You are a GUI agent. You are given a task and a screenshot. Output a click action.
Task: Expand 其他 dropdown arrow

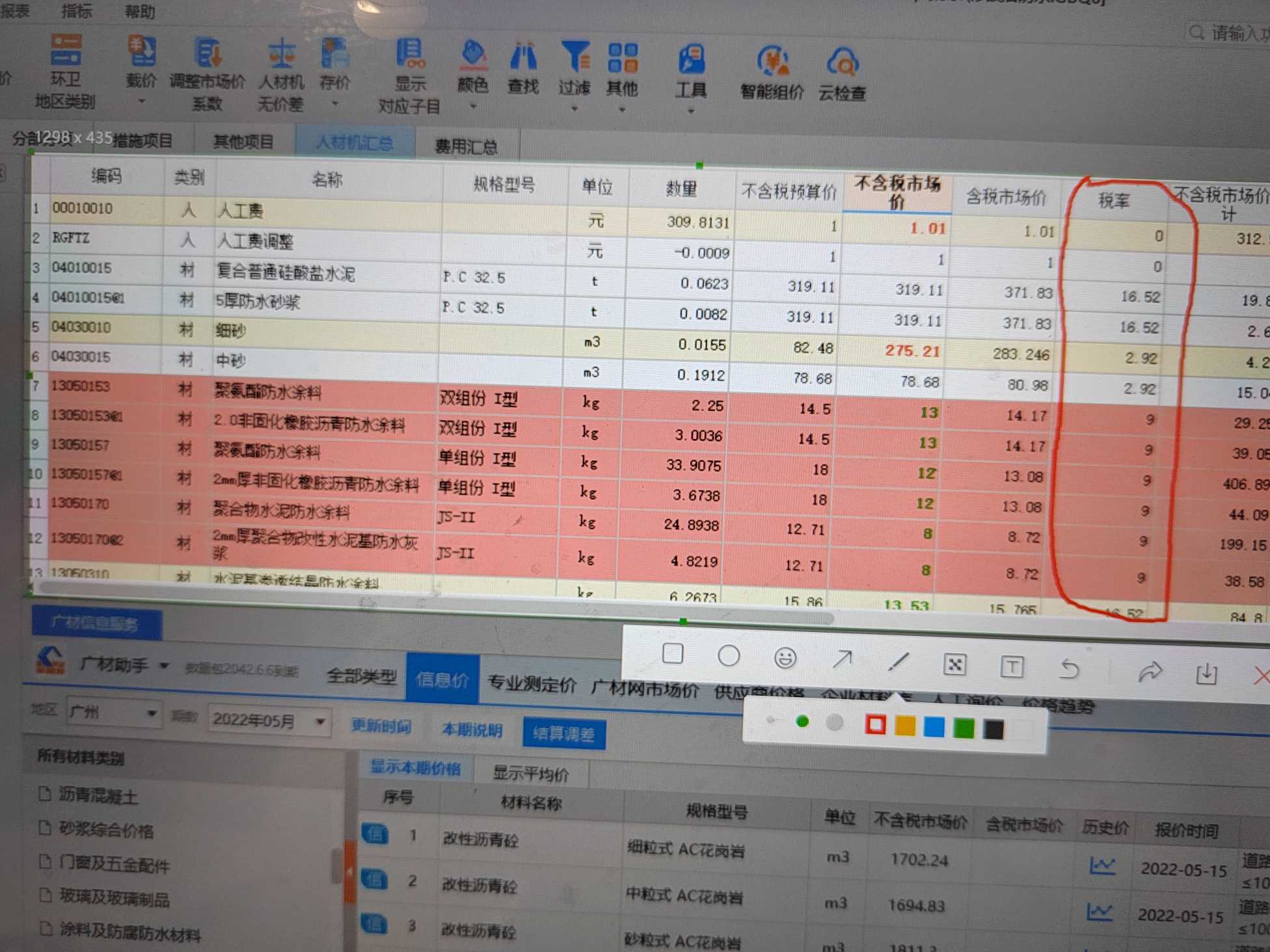point(622,110)
